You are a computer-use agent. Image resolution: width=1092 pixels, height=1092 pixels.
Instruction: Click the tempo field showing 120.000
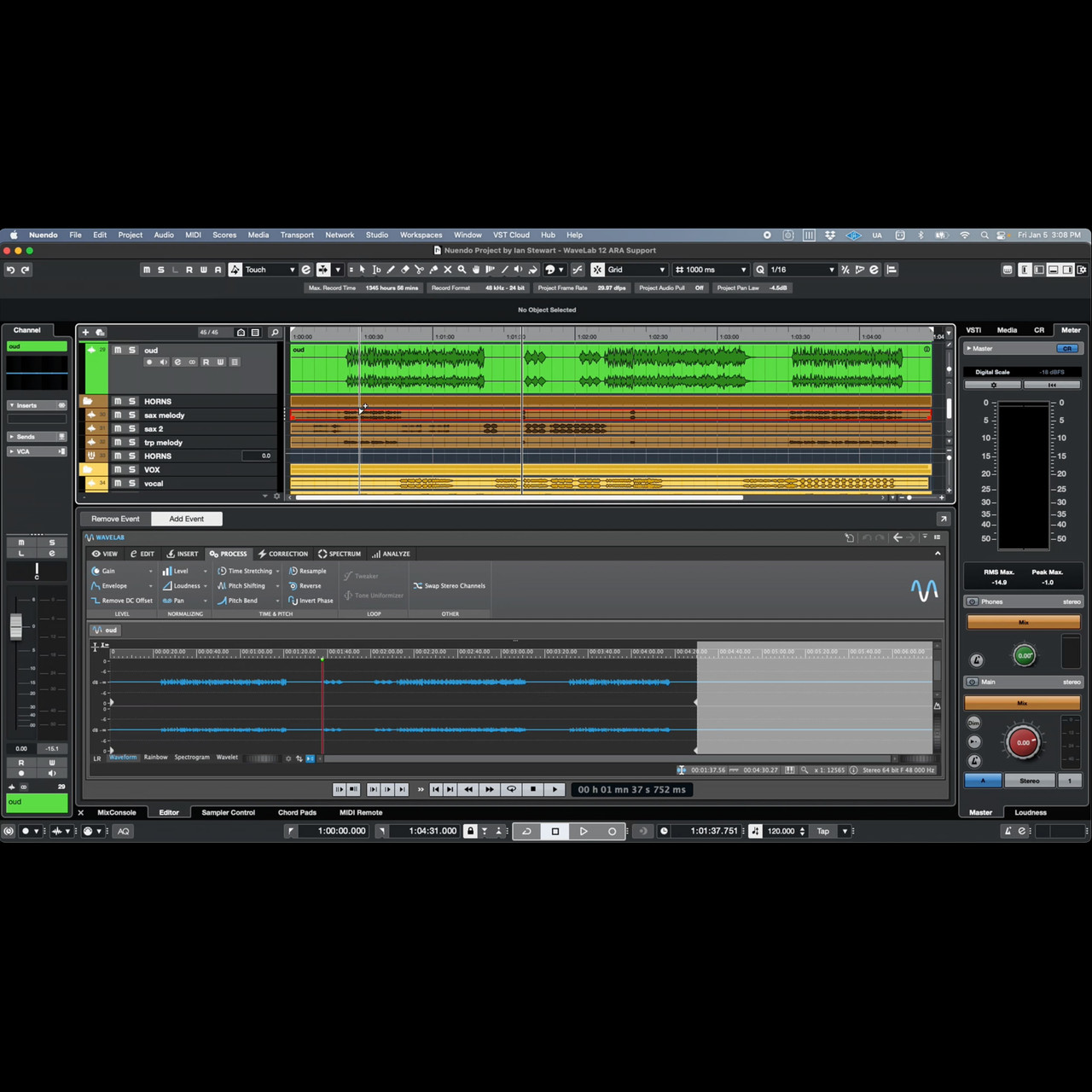pyautogui.click(x=781, y=831)
